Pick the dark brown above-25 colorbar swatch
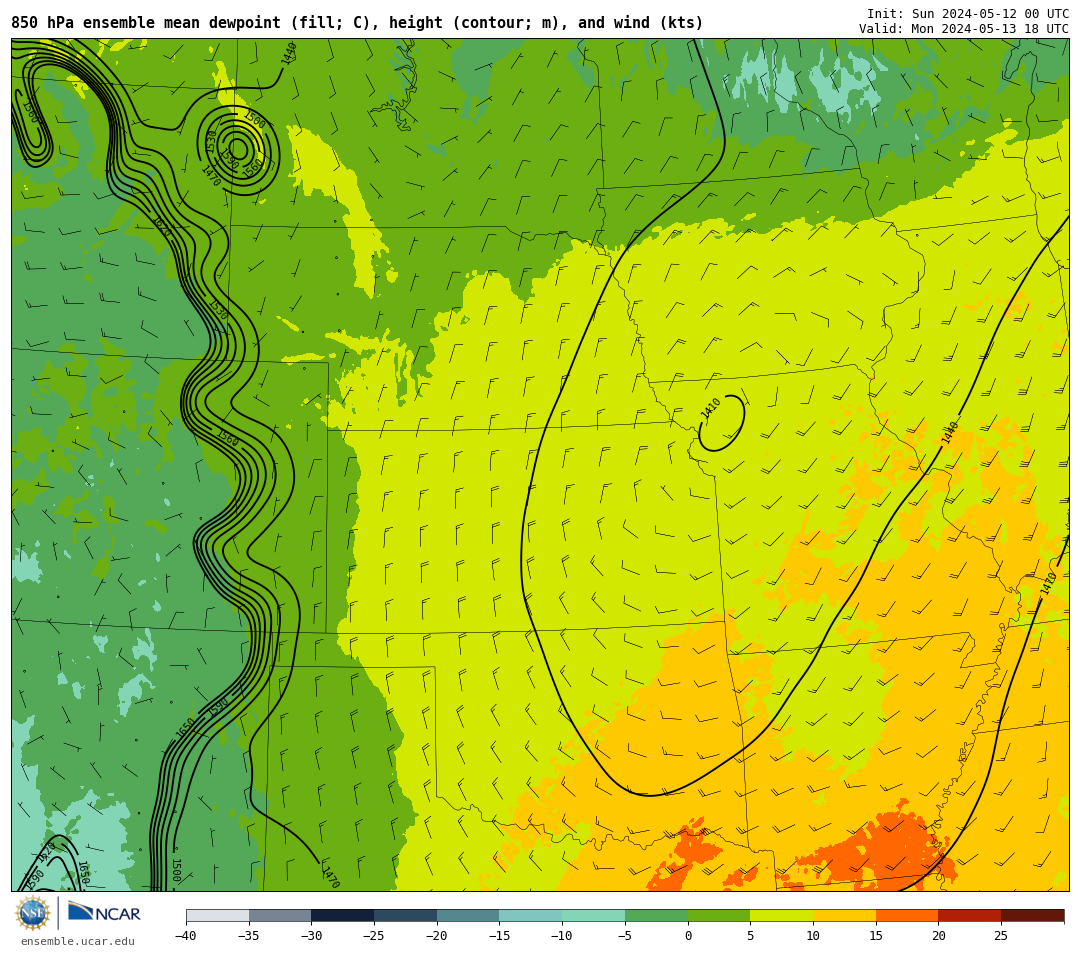 1032,915
